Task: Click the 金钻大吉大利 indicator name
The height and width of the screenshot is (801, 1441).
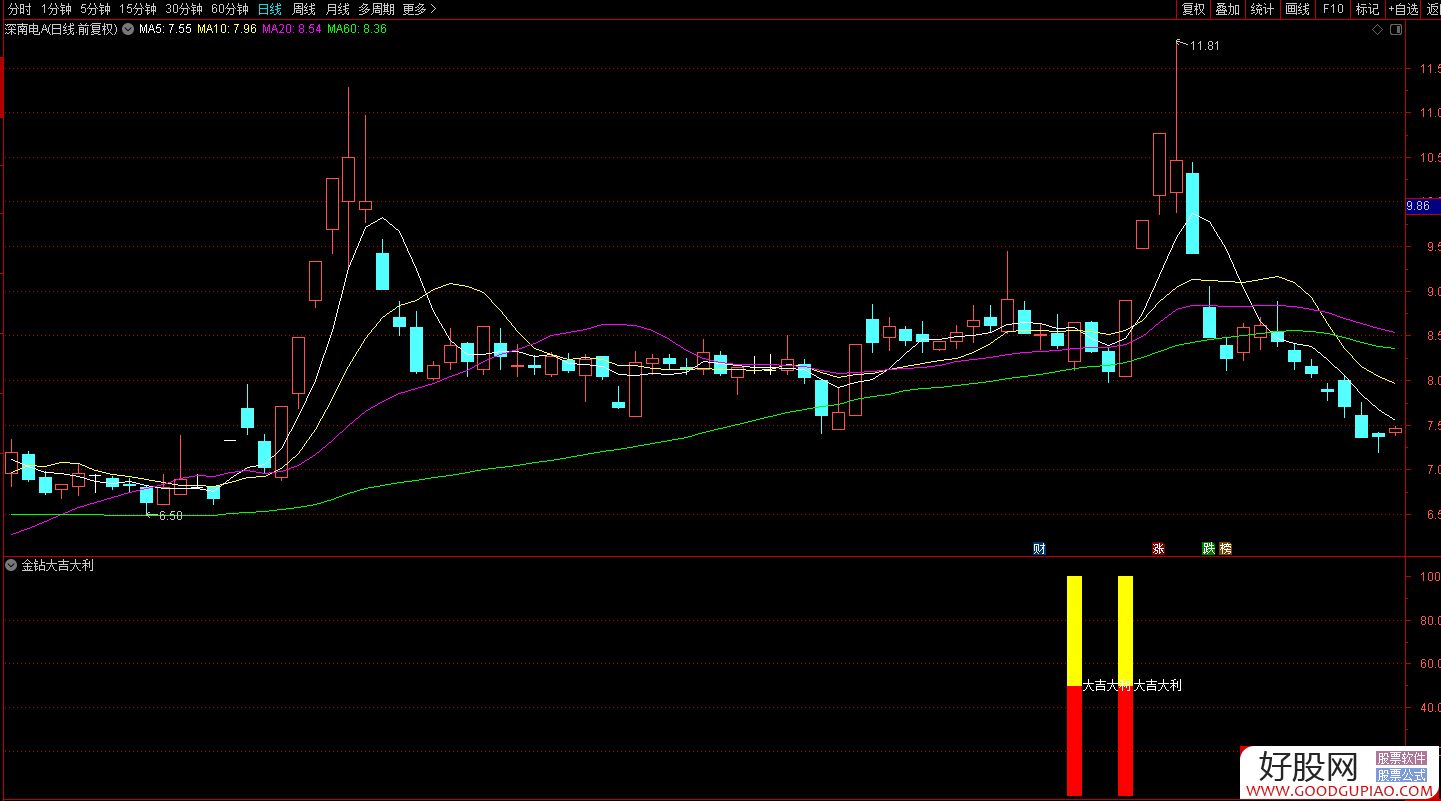Action: [x=57, y=565]
